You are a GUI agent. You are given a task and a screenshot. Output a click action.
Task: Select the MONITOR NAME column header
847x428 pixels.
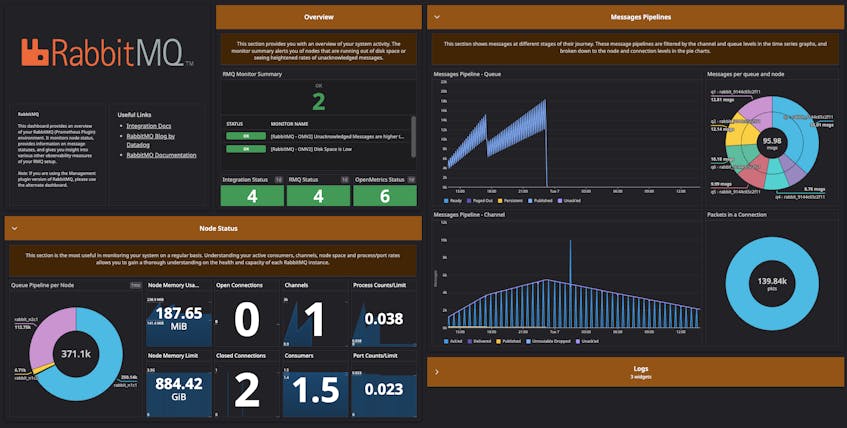pos(290,124)
